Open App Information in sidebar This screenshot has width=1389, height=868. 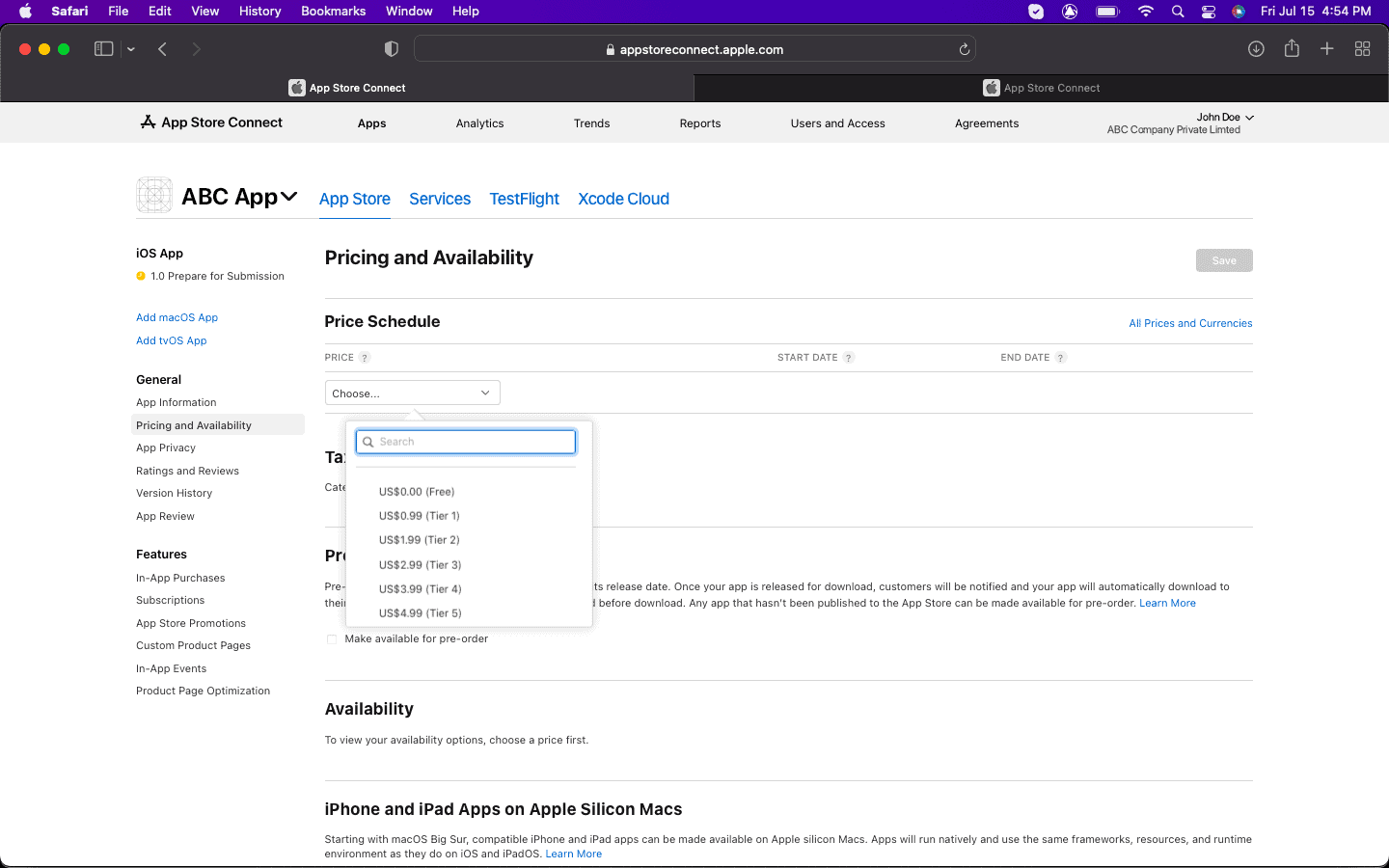click(176, 403)
